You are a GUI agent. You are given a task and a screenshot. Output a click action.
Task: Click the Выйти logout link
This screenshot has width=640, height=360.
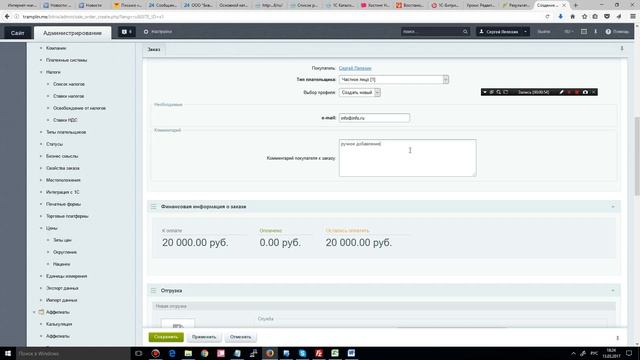543,31
